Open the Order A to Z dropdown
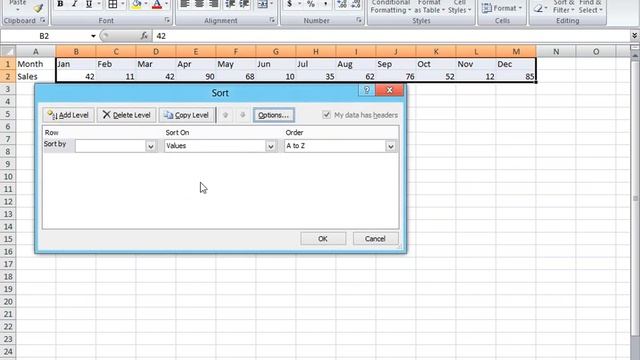Screen dimensions: 640x360 tap(391, 146)
